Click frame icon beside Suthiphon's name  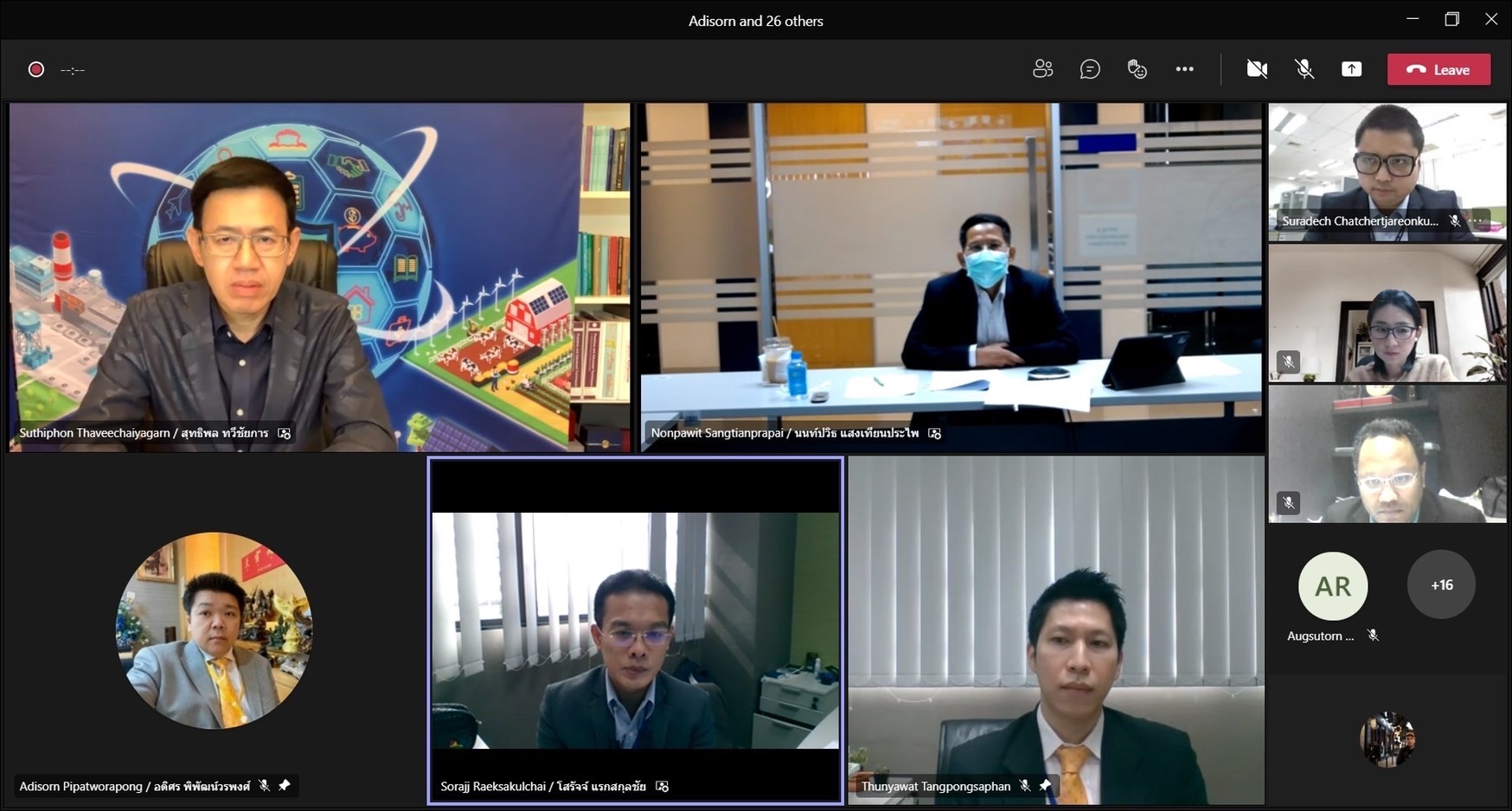click(285, 433)
